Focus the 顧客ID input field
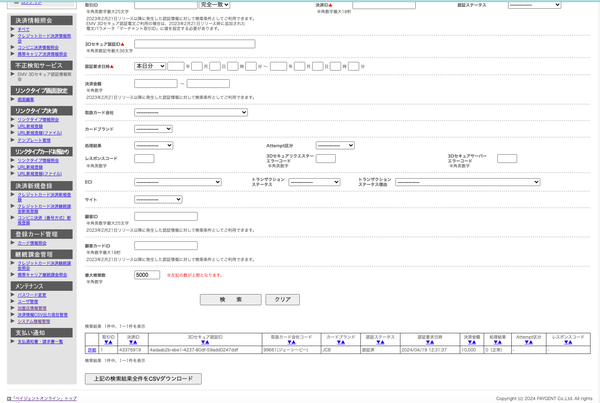The width and height of the screenshot is (600, 403). 166,217
